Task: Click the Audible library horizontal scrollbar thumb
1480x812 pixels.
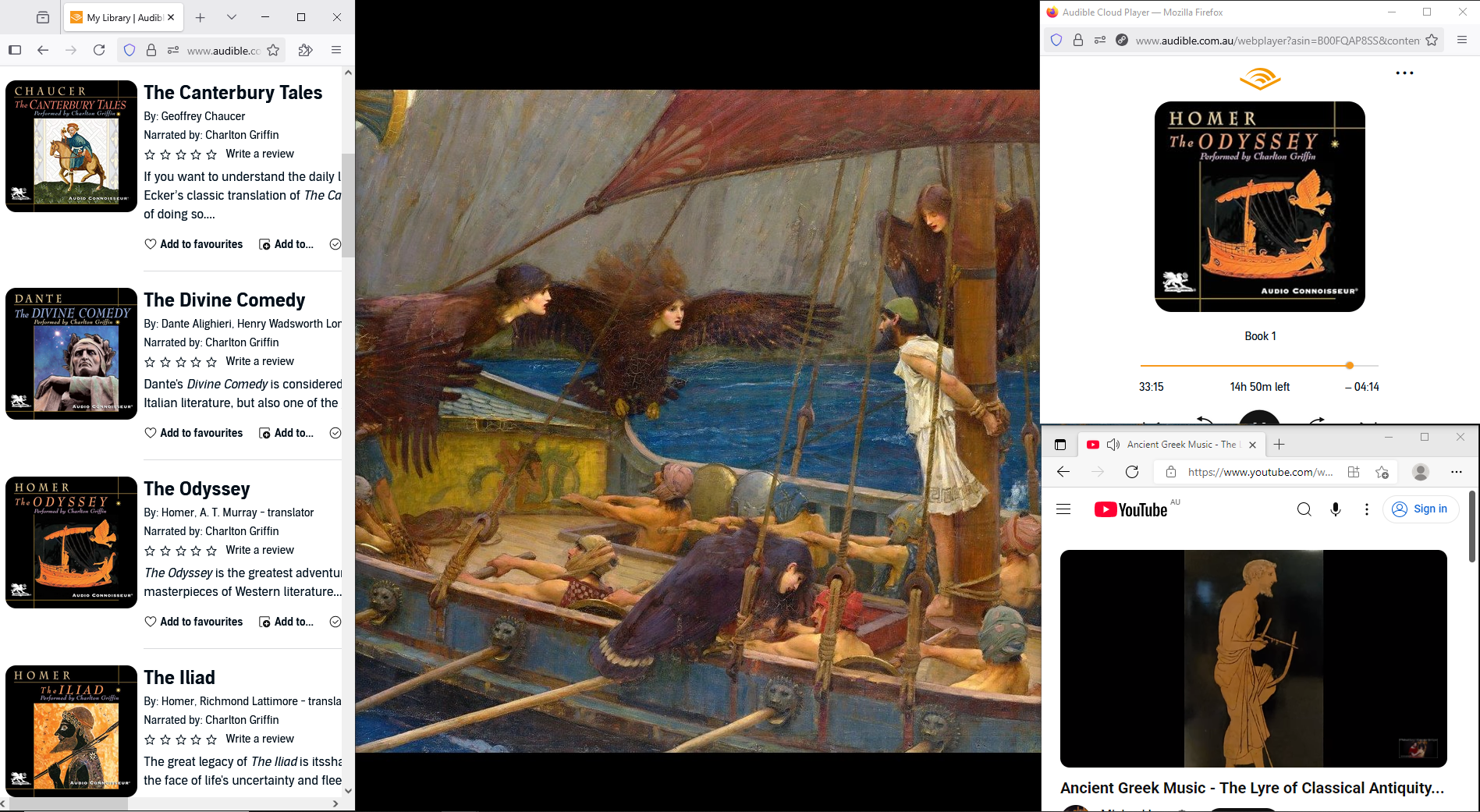Action: coord(68,803)
